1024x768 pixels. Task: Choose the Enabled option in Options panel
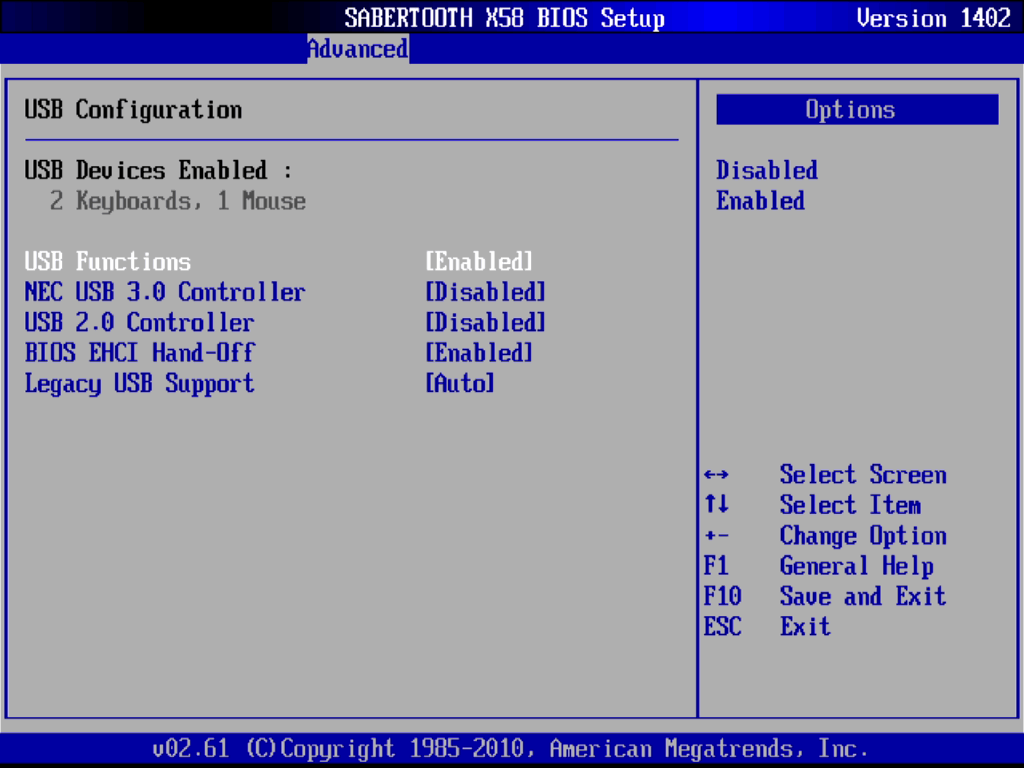(x=760, y=201)
